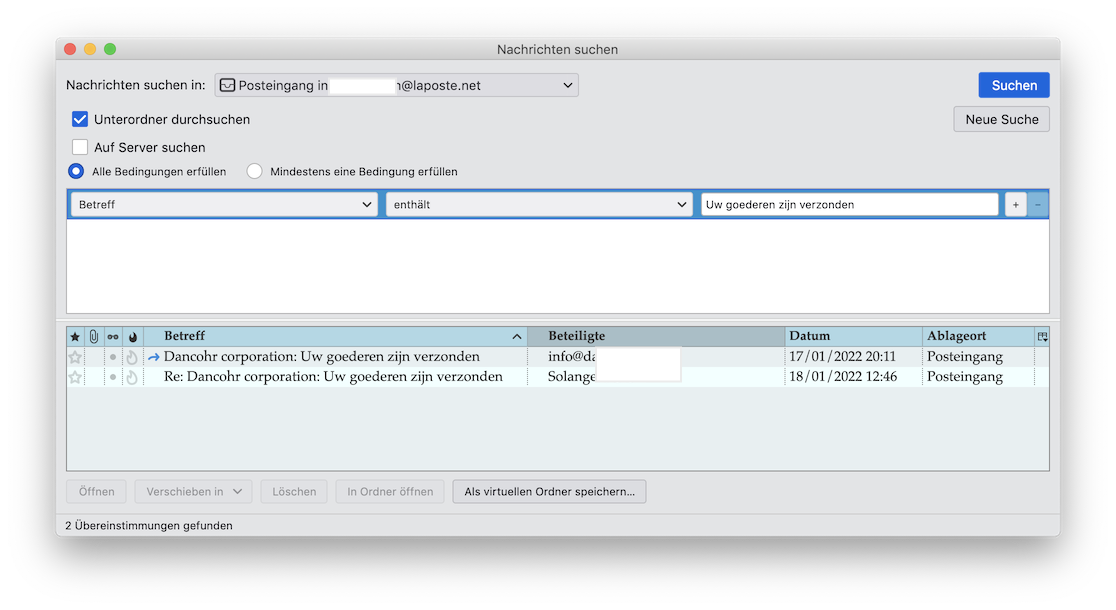Click the inbox icon in folder selector
Viewport: 1116px width, 610px height.
[x=227, y=85]
